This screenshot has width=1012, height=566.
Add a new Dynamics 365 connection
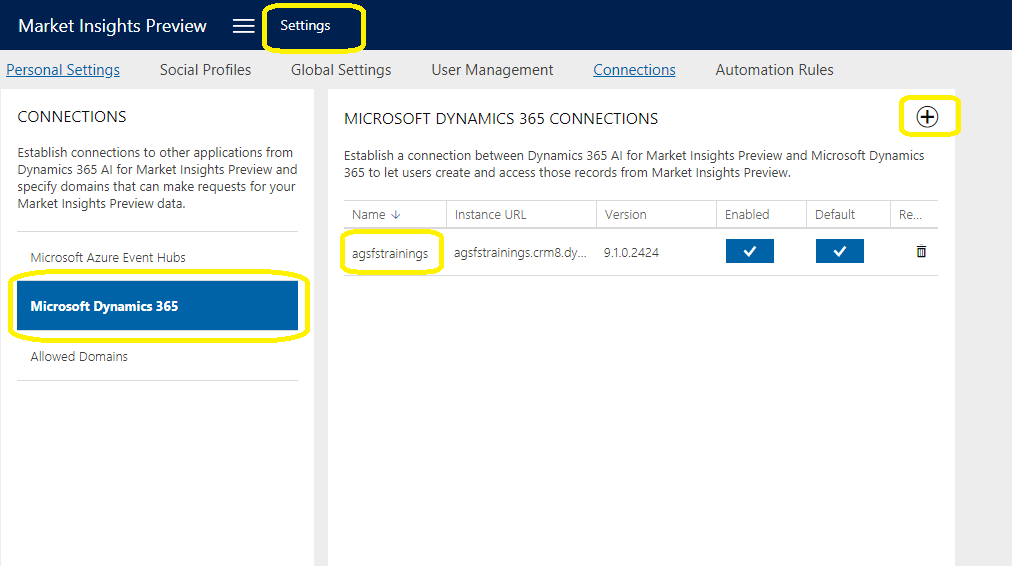(x=927, y=117)
